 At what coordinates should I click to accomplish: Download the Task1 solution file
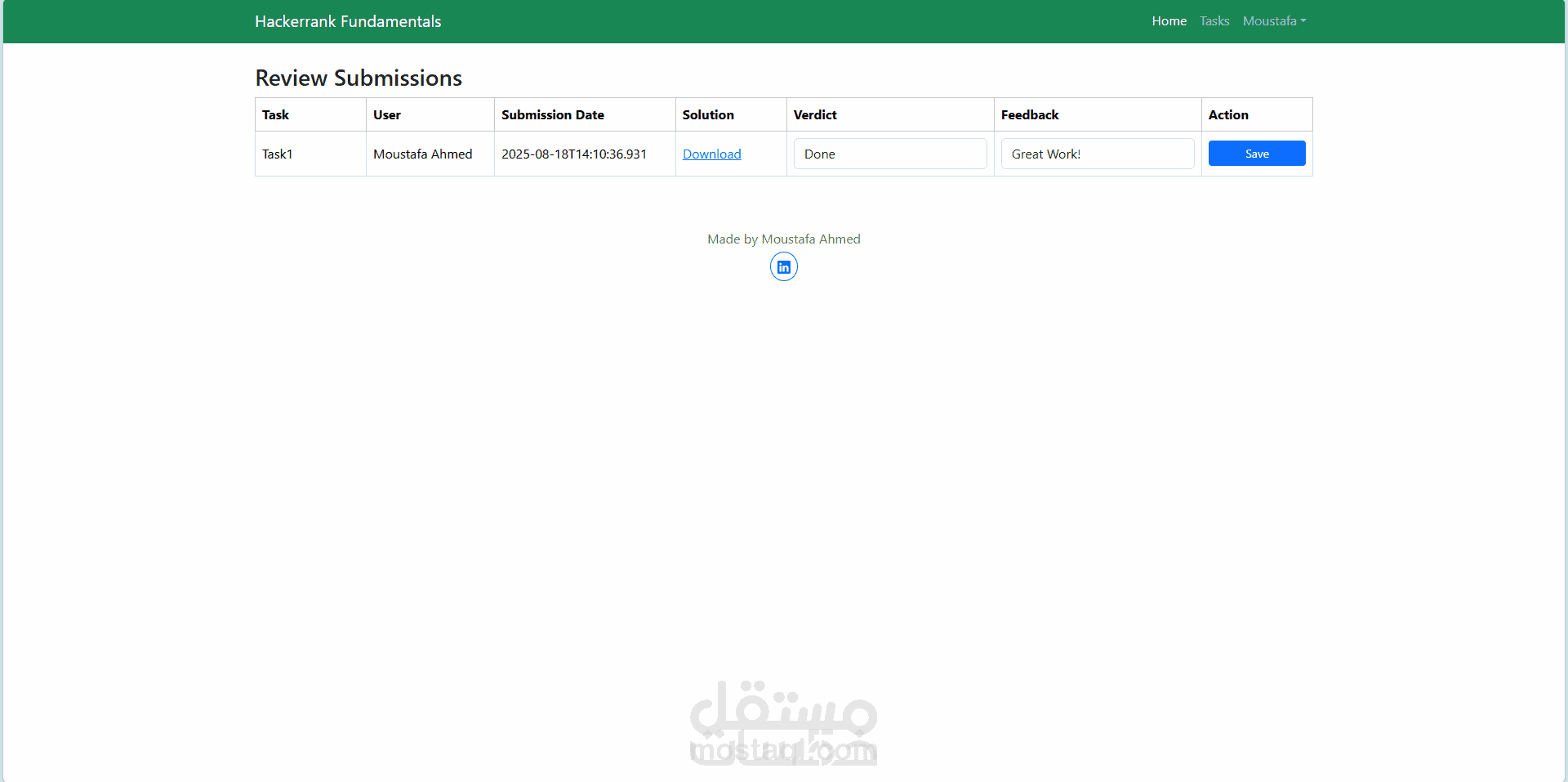coord(712,154)
